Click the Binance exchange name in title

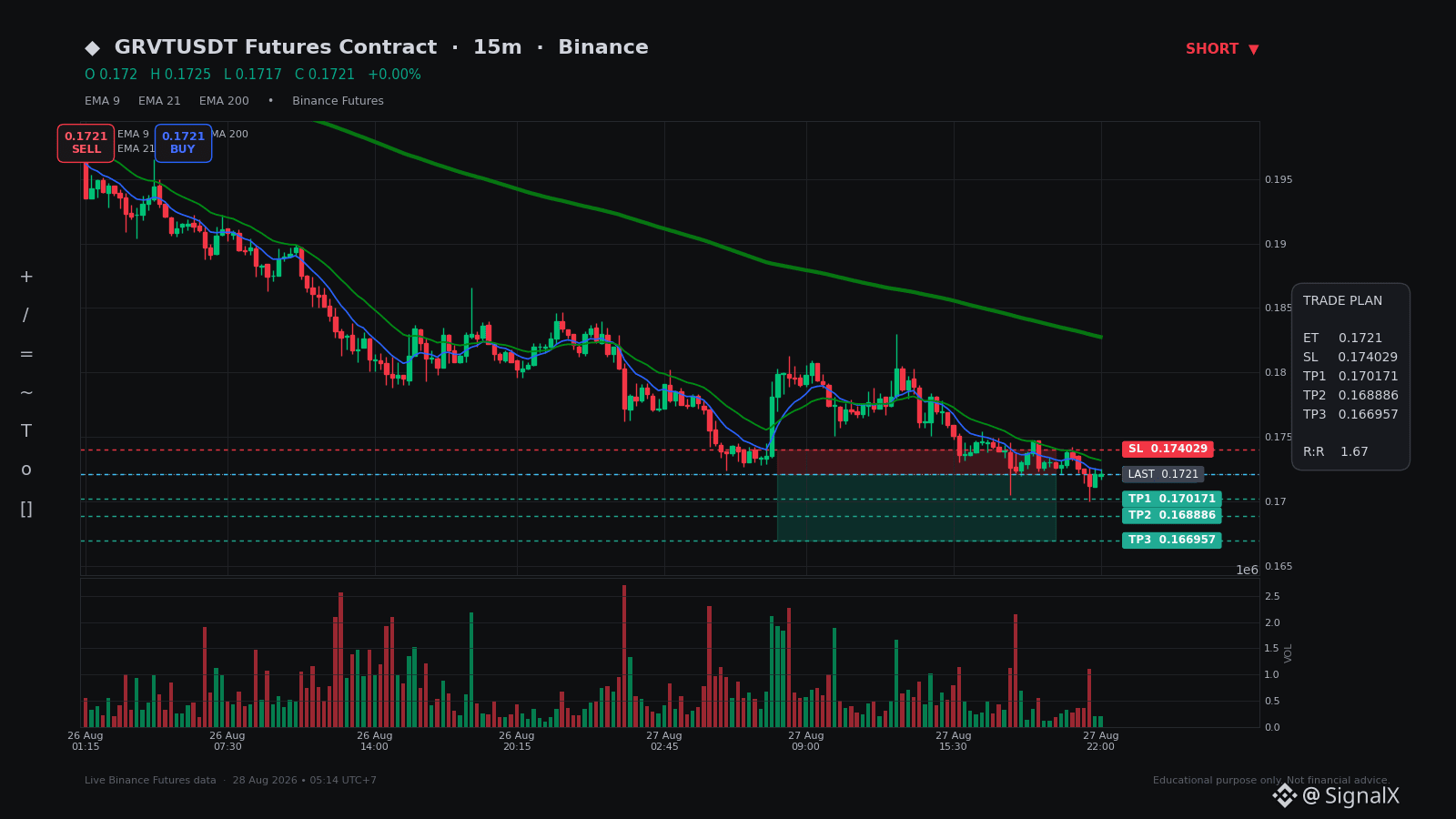pyautogui.click(x=603, y=47)
